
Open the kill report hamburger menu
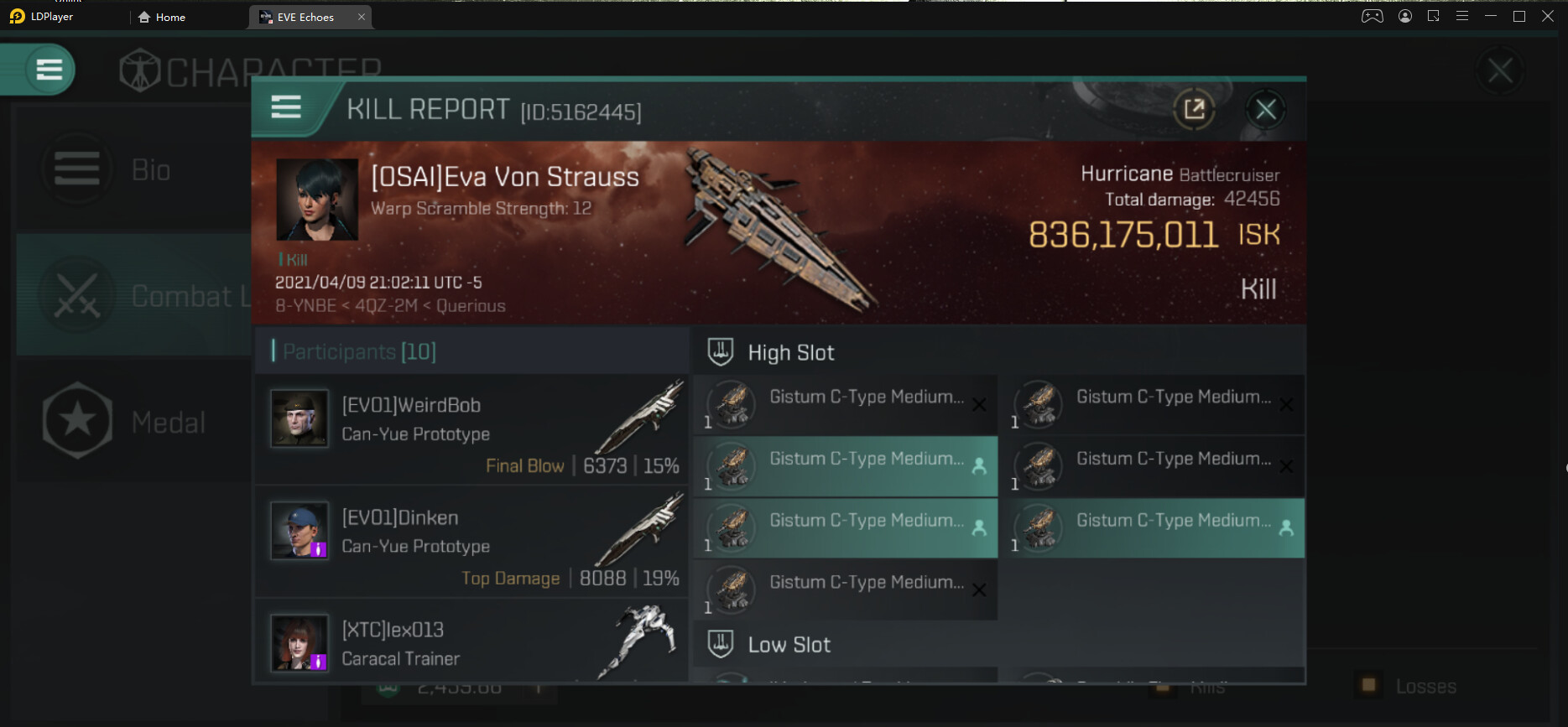tap(285, 107)
